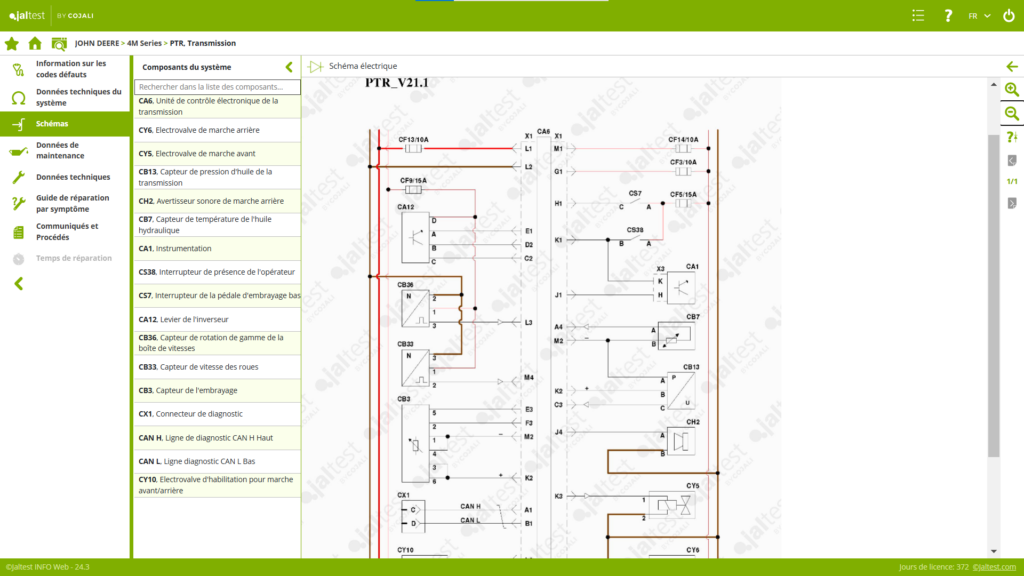Open the FR language dropdown
This screenshot has height=576, width=1024.
point(979,16)
